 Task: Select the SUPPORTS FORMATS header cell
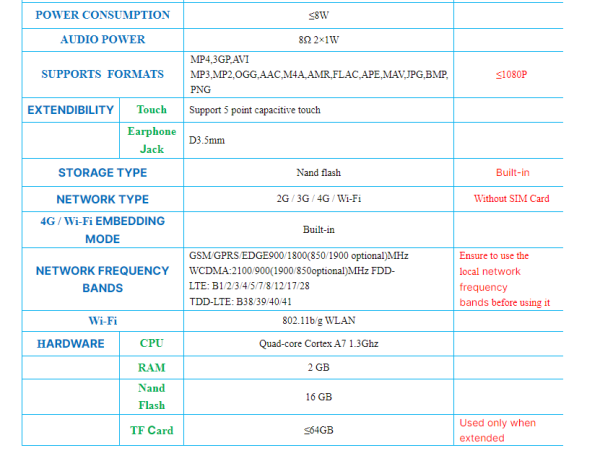point(103,75)
